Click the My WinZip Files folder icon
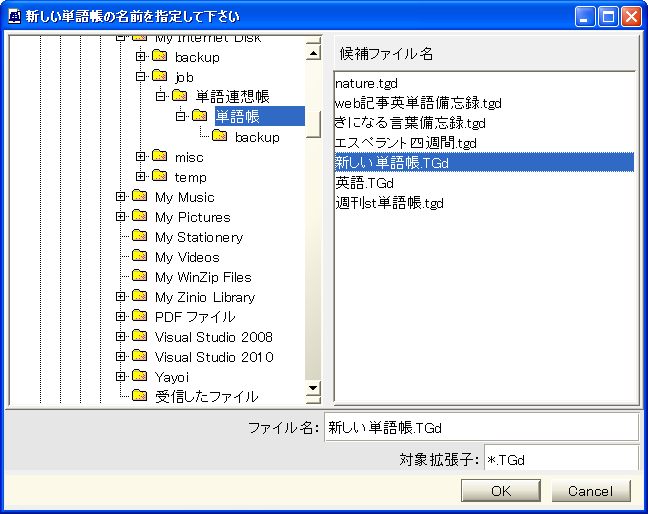The width and height of the screenshot is (648, 514). pyautogui.click(x=140, y=276)
